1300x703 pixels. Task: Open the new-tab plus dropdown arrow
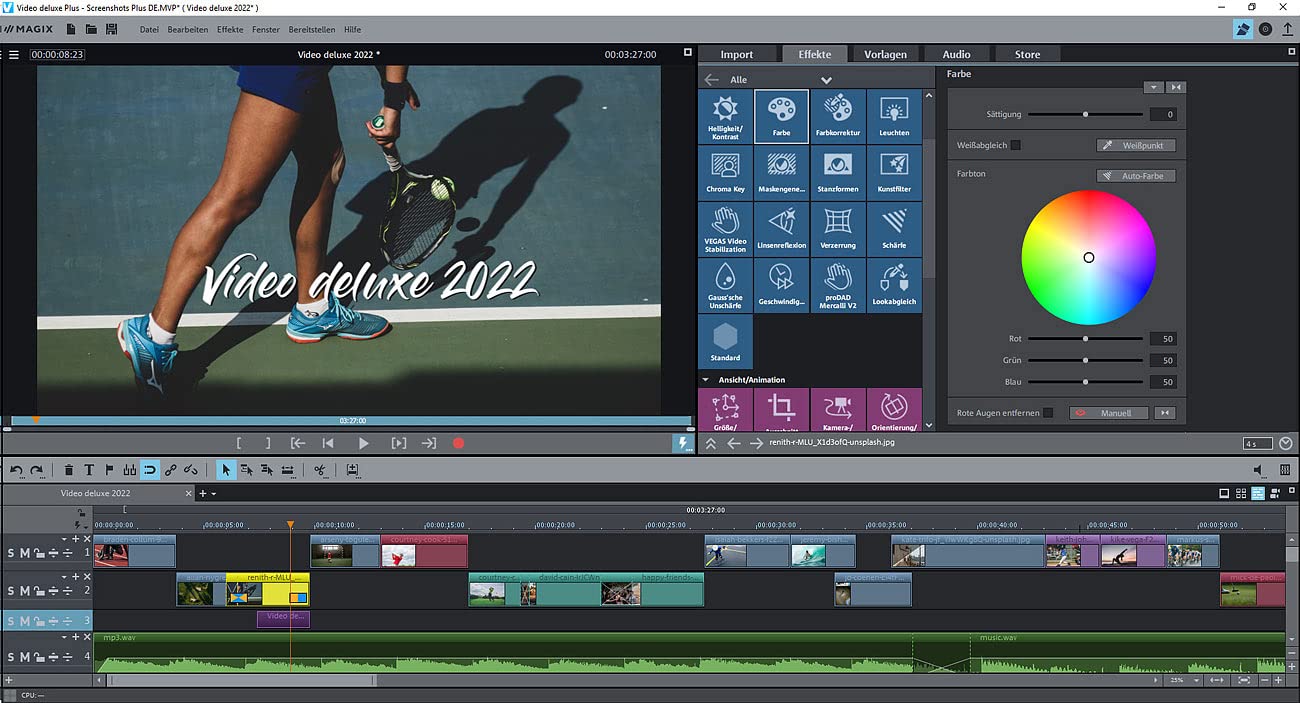214,494
